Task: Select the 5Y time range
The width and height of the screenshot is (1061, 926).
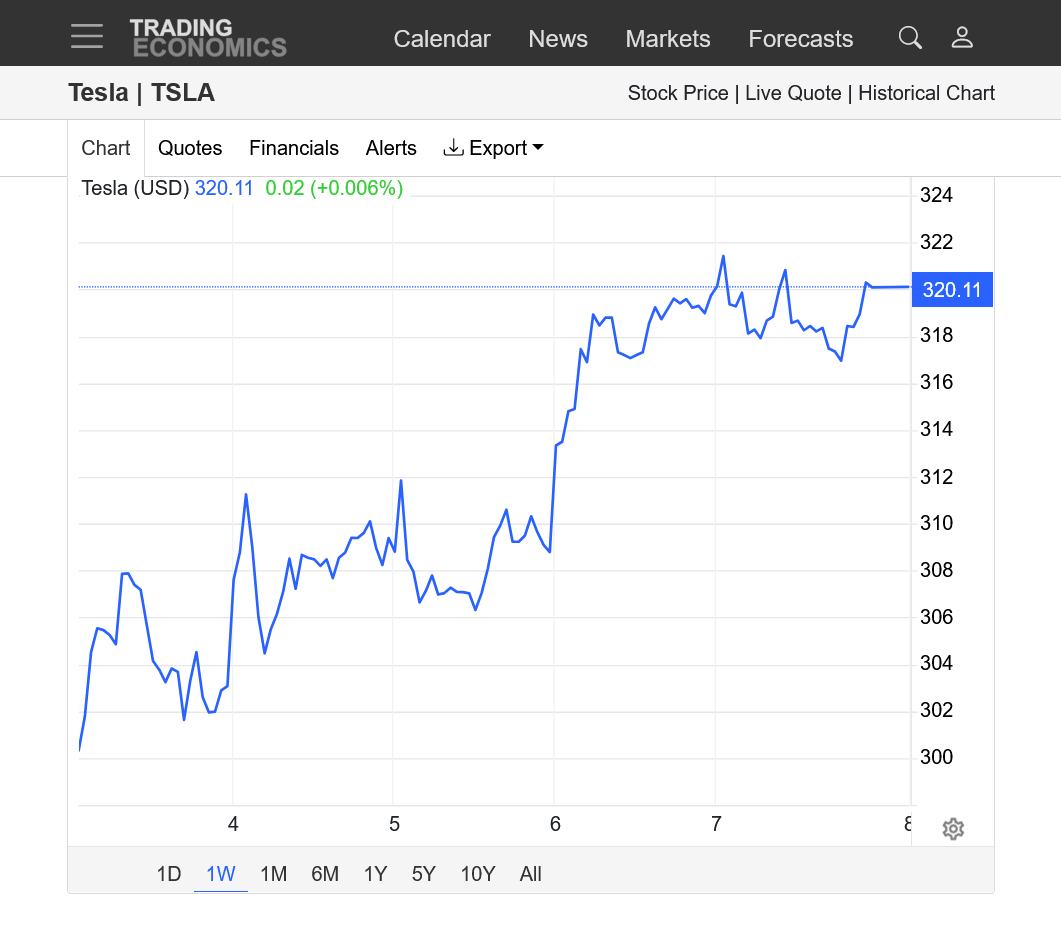Action: point(424,874)
